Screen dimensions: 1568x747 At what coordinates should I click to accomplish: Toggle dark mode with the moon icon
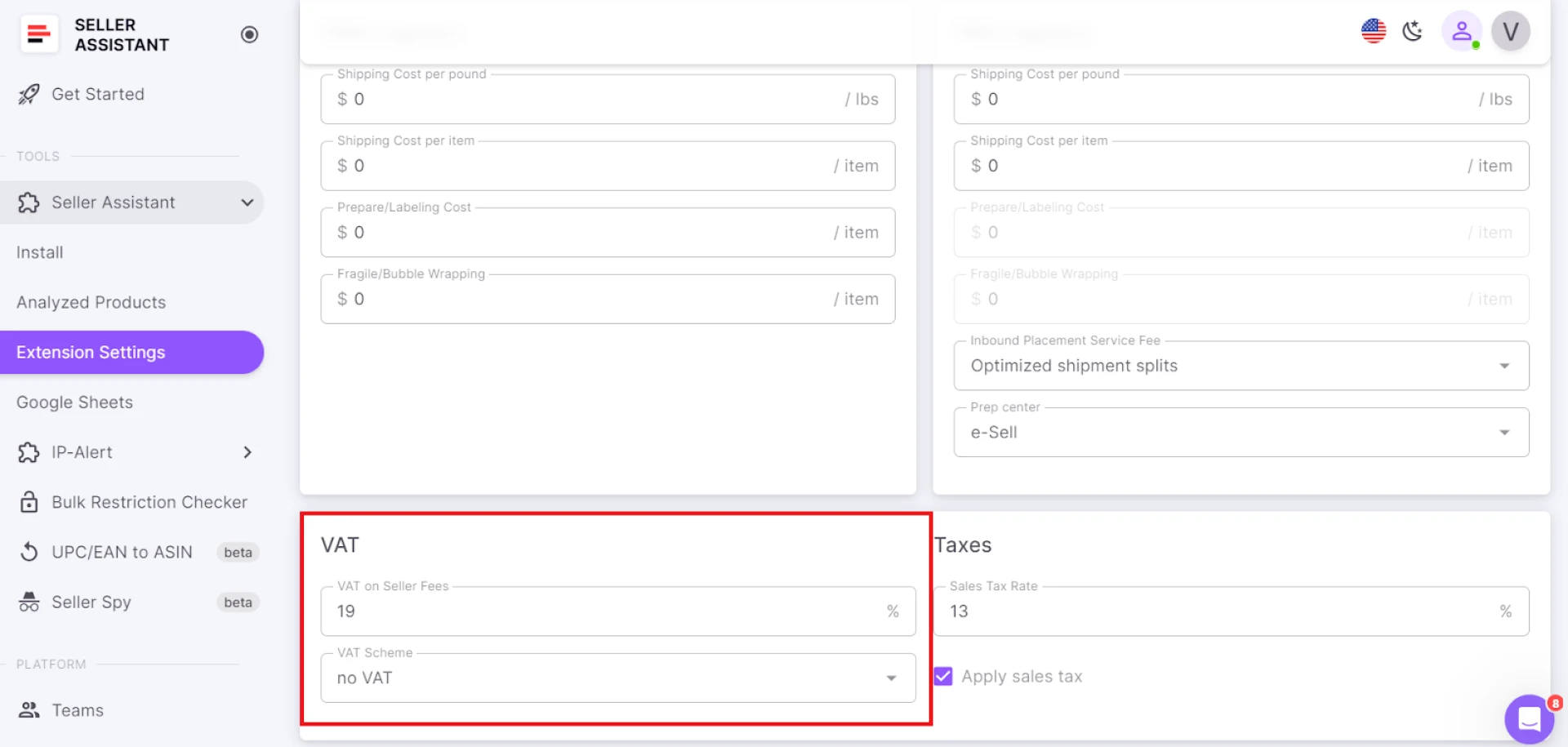click(x=1414, y=31)
